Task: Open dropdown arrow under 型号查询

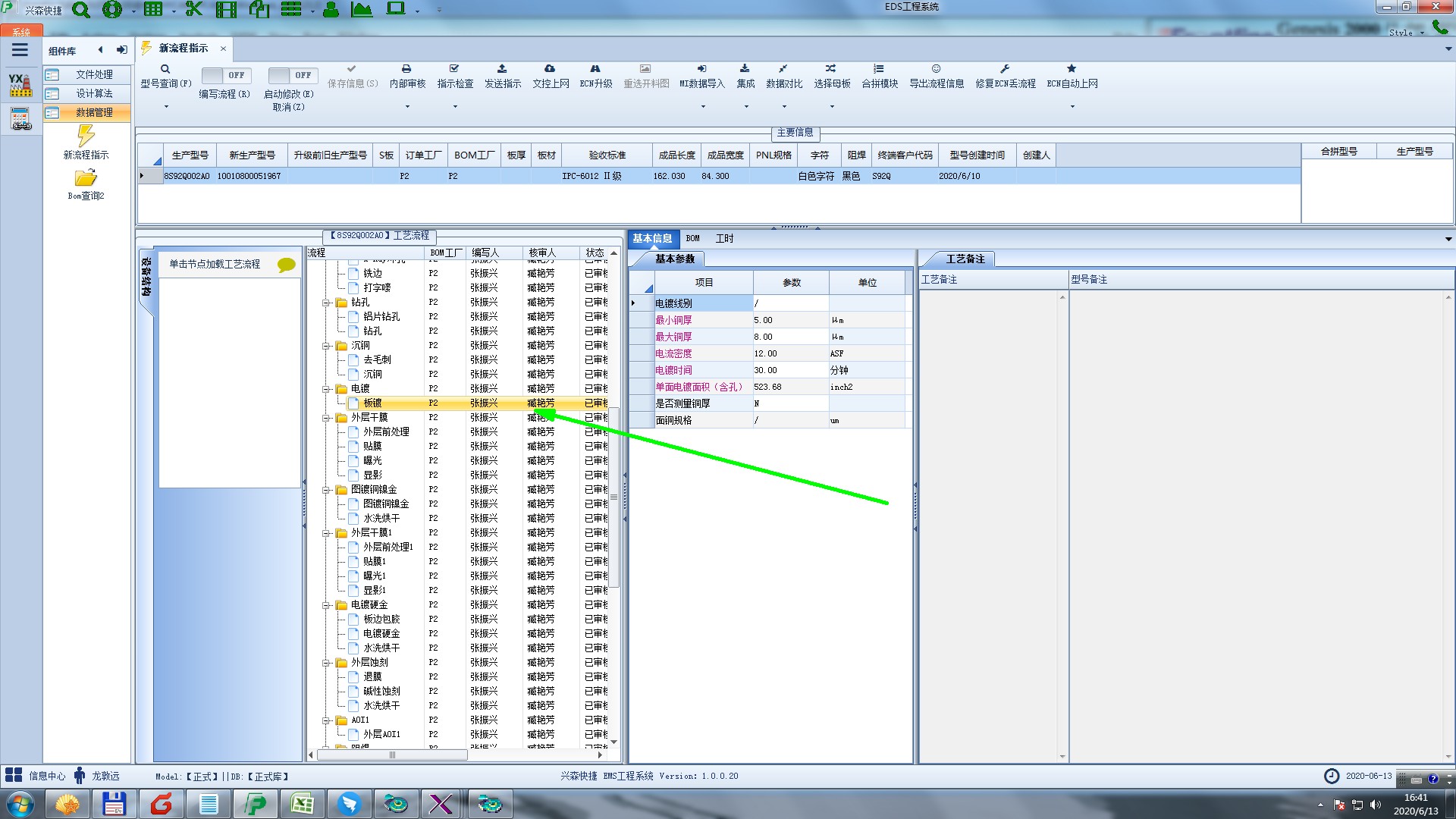Action: 166,107
